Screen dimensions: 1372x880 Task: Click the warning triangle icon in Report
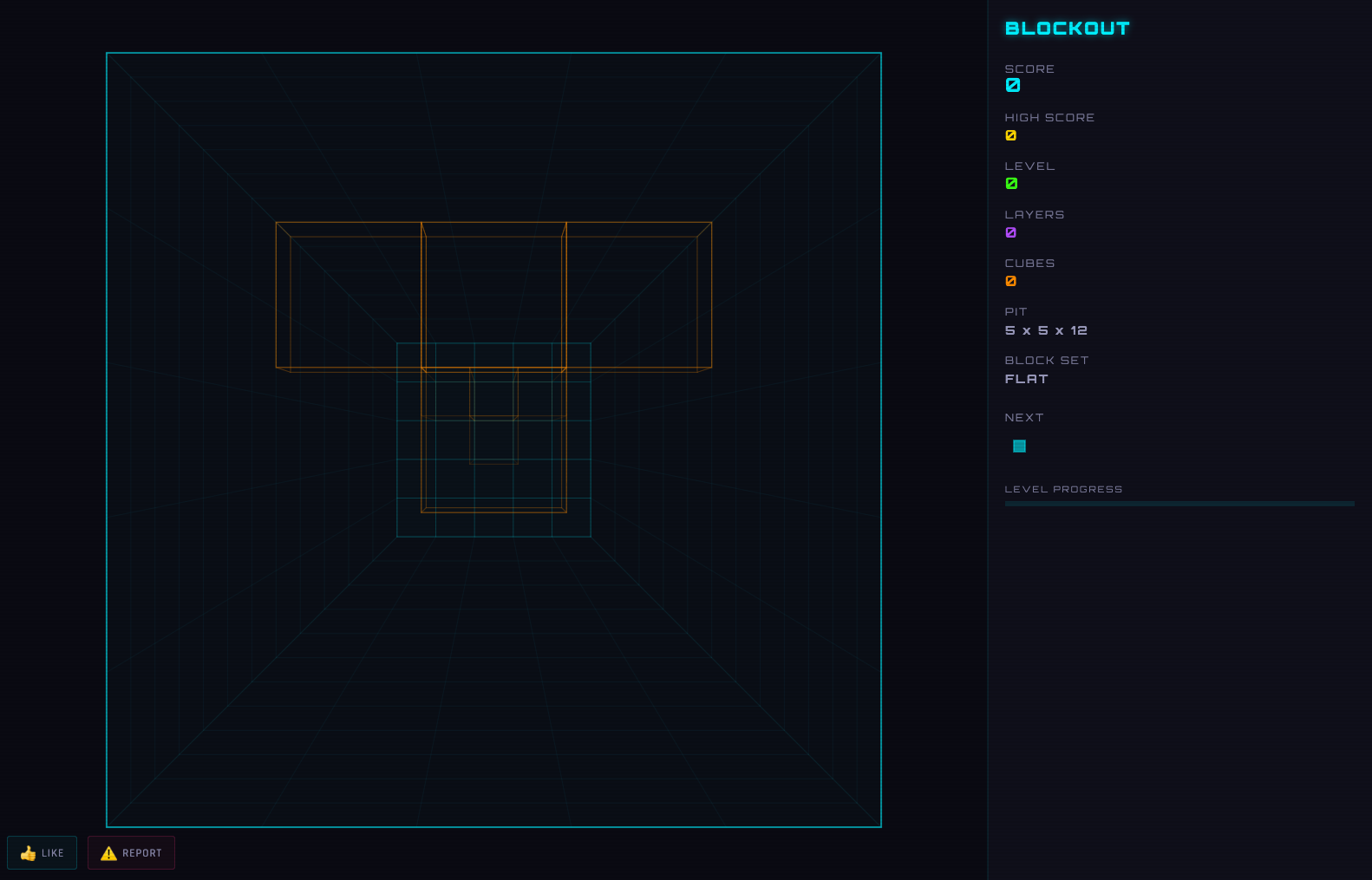click(x=108, y=853)
